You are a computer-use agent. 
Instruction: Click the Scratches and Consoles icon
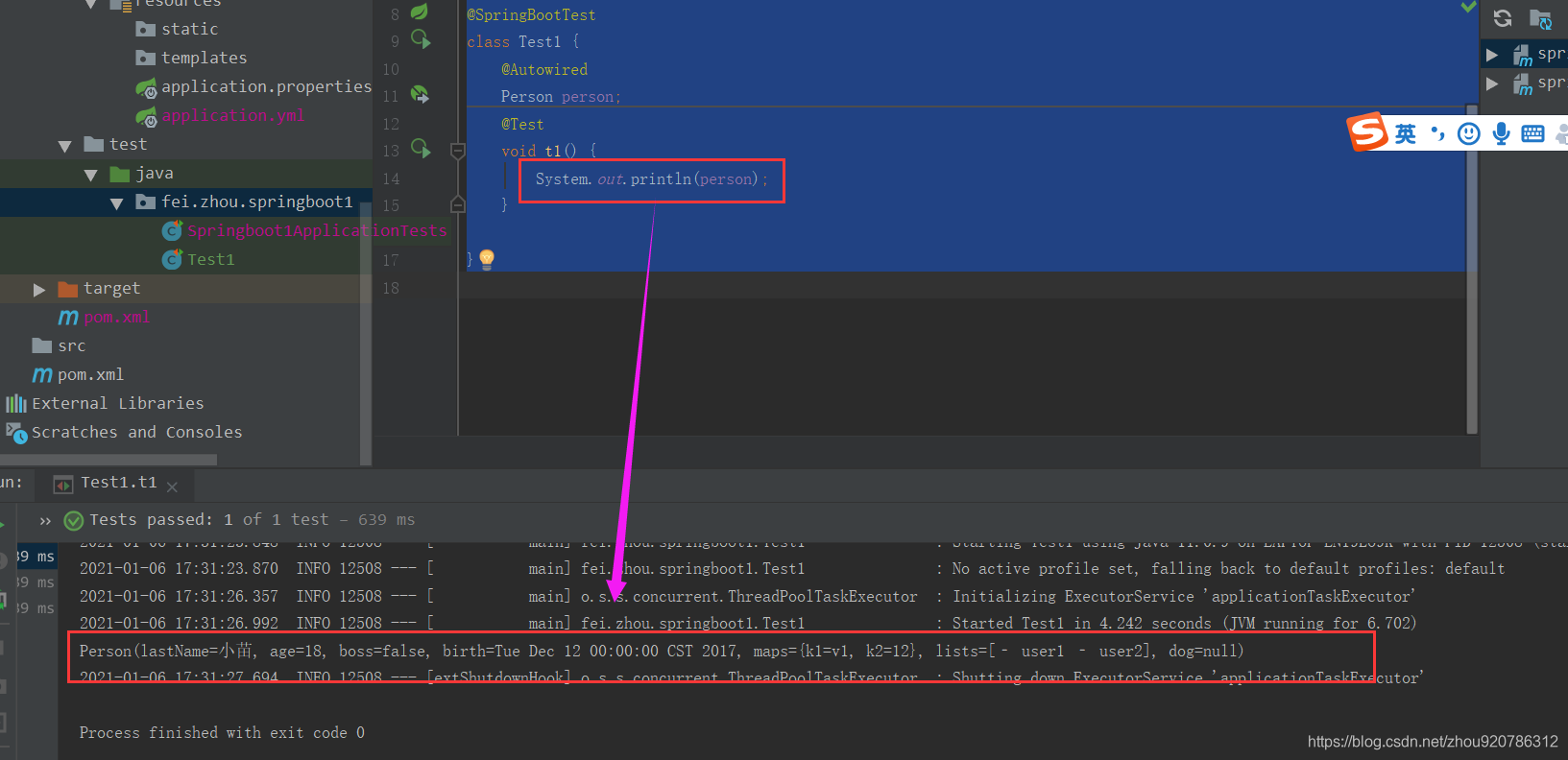pyautogui.click(x=16, y=433)
